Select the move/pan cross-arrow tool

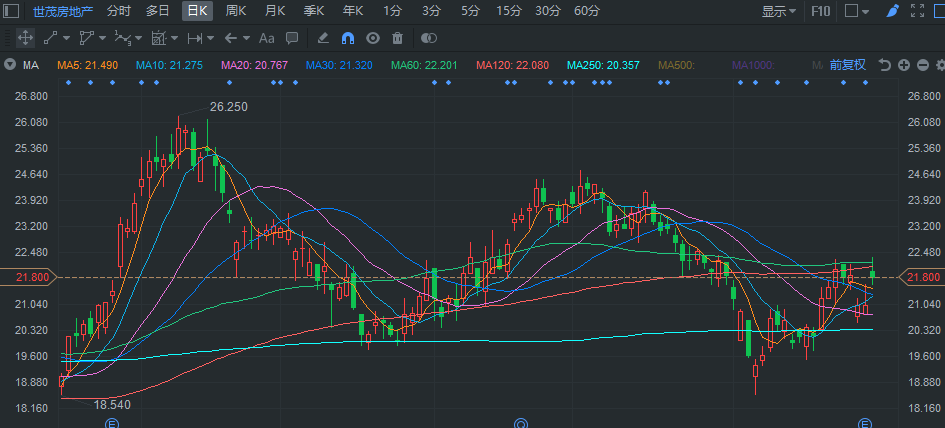coord(25,38)
